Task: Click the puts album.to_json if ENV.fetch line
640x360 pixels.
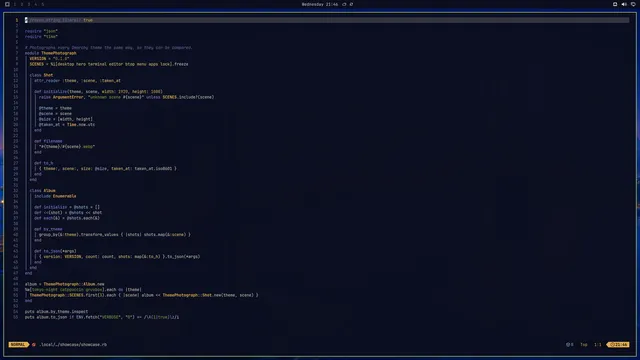Action: click(102, 317)
